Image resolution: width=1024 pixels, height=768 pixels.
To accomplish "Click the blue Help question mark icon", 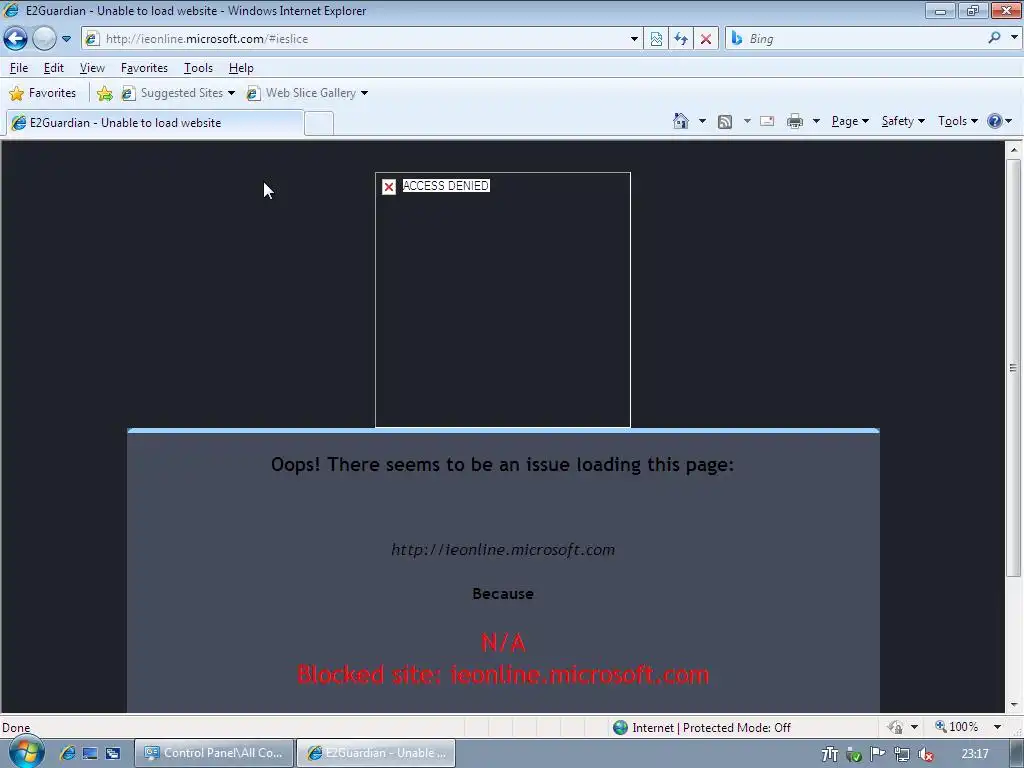I will point(995,121).
